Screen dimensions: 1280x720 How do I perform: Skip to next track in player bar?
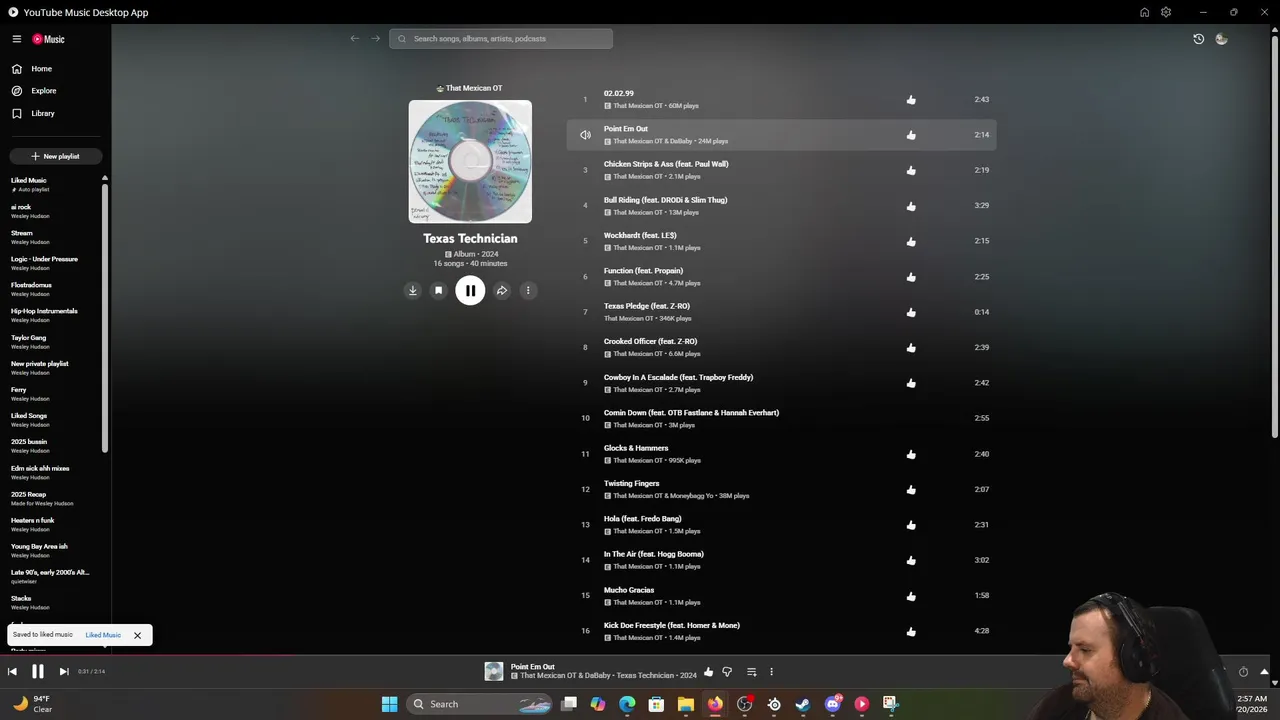(x=64, y=672)
